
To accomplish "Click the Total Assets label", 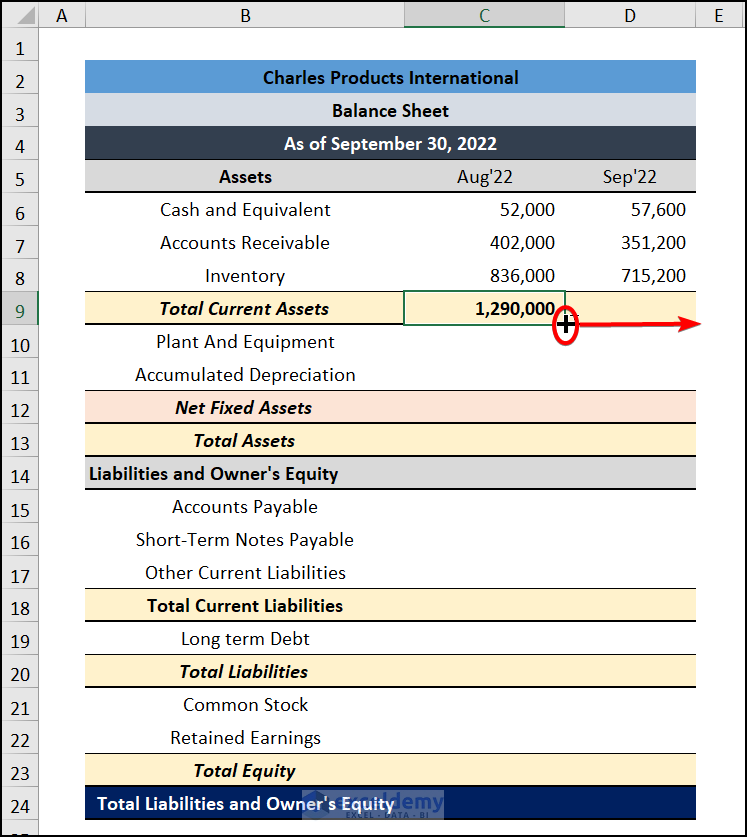I will click(x=245, y=441).
